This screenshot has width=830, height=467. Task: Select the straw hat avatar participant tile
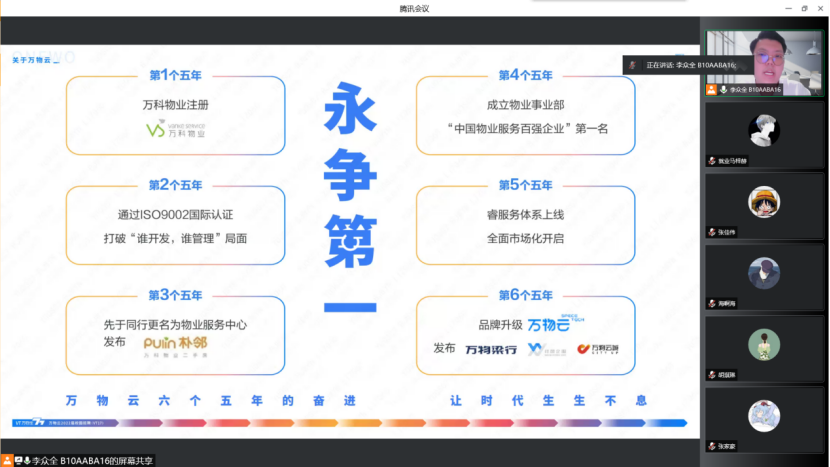[x=764, y=201]
